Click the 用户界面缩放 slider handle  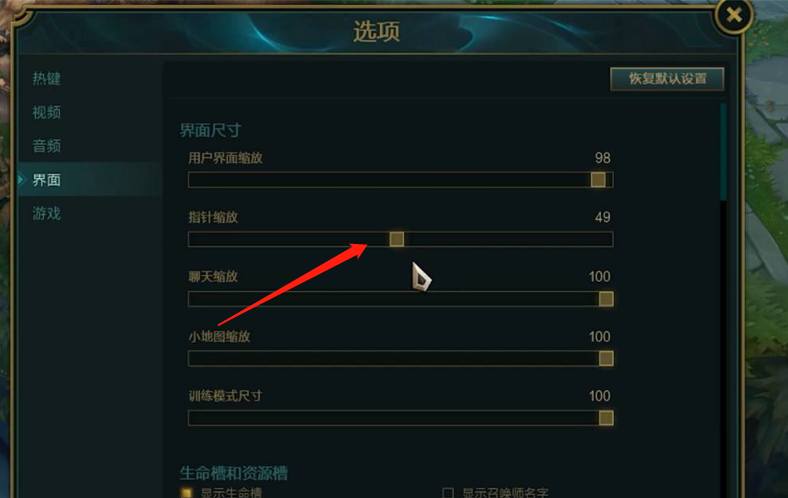click(x=598, y=180)
